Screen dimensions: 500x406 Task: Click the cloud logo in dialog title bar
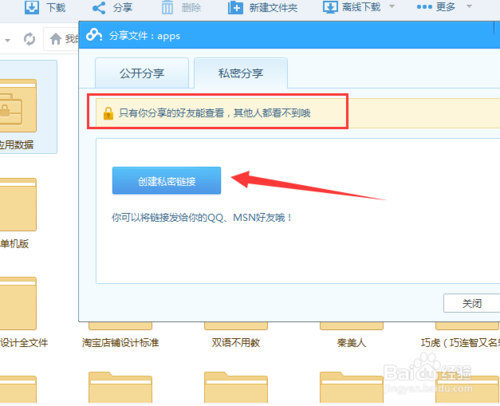(x=94, y=35)
